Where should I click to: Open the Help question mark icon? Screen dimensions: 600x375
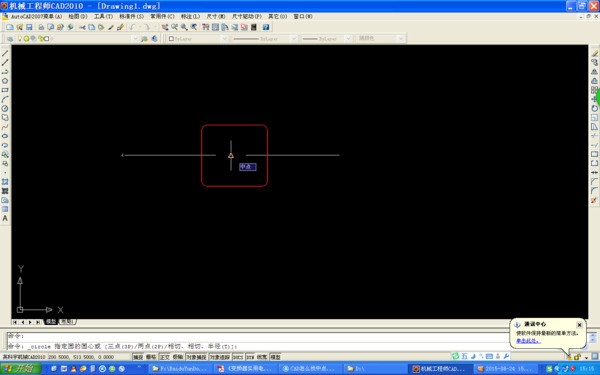[266, 27]
